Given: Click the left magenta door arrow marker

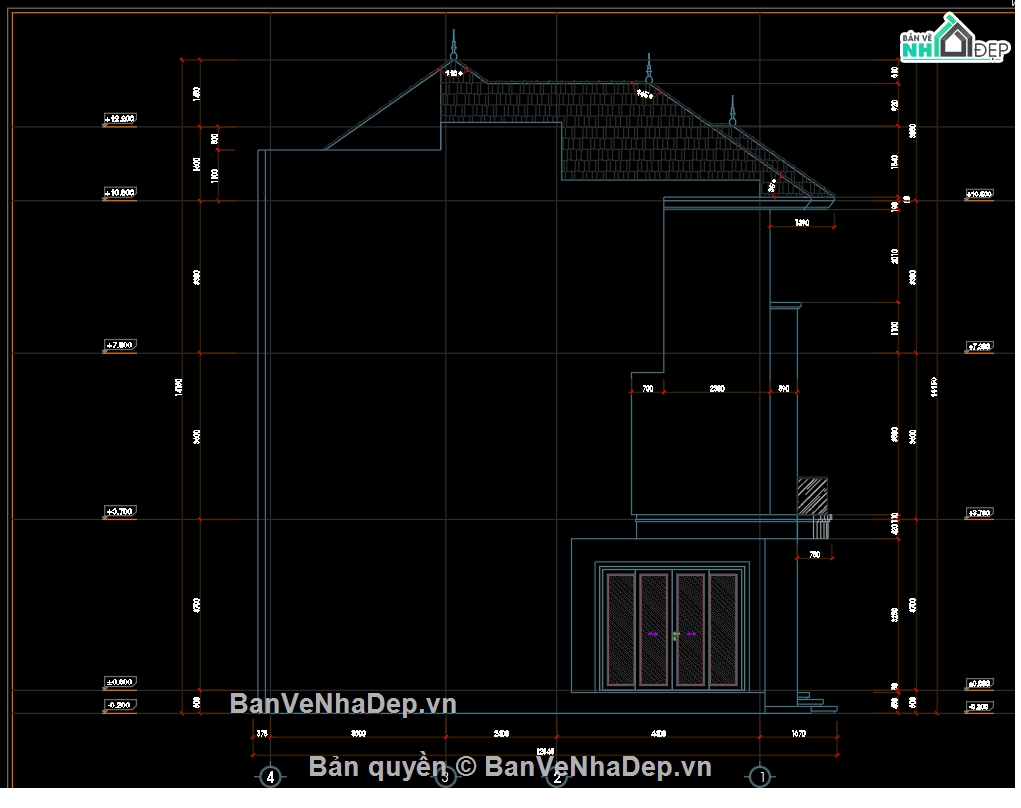Looking at the screenshot, I should click(x=653, y=633).
